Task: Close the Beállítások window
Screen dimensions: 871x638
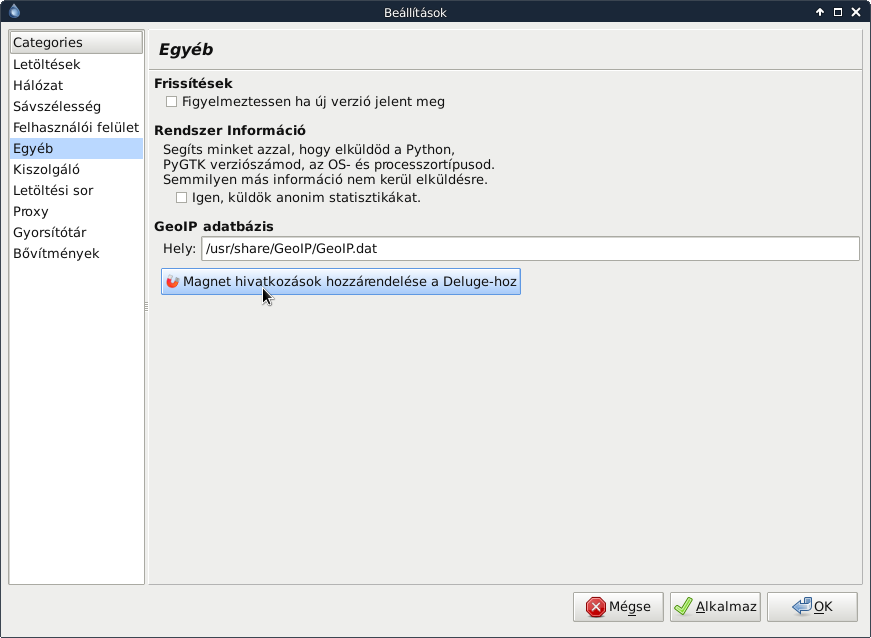Action: 856,12
